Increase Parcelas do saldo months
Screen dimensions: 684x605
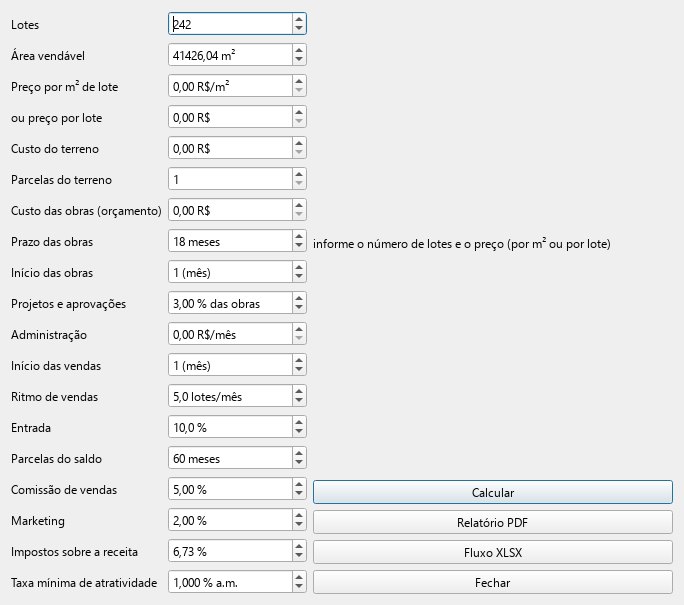[x=299, y=453]
